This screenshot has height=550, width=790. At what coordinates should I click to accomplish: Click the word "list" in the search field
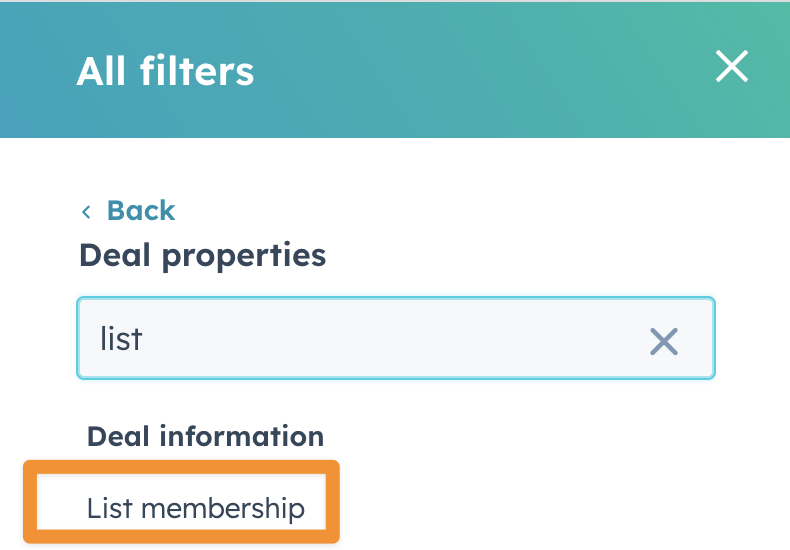(x=121, y=339)
